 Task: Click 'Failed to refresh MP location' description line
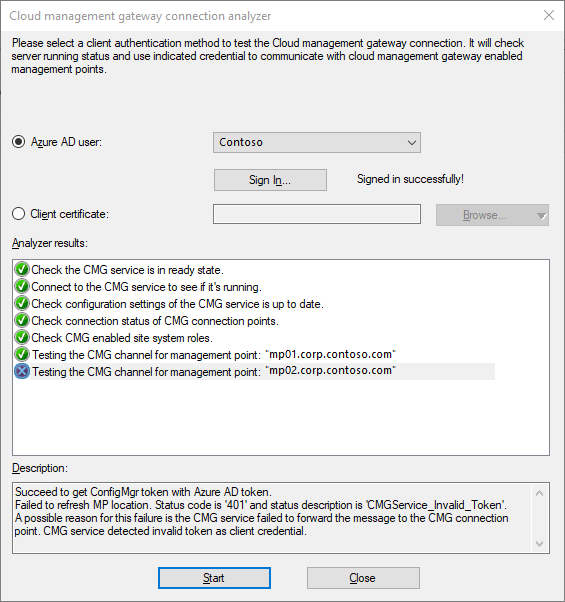261,505
